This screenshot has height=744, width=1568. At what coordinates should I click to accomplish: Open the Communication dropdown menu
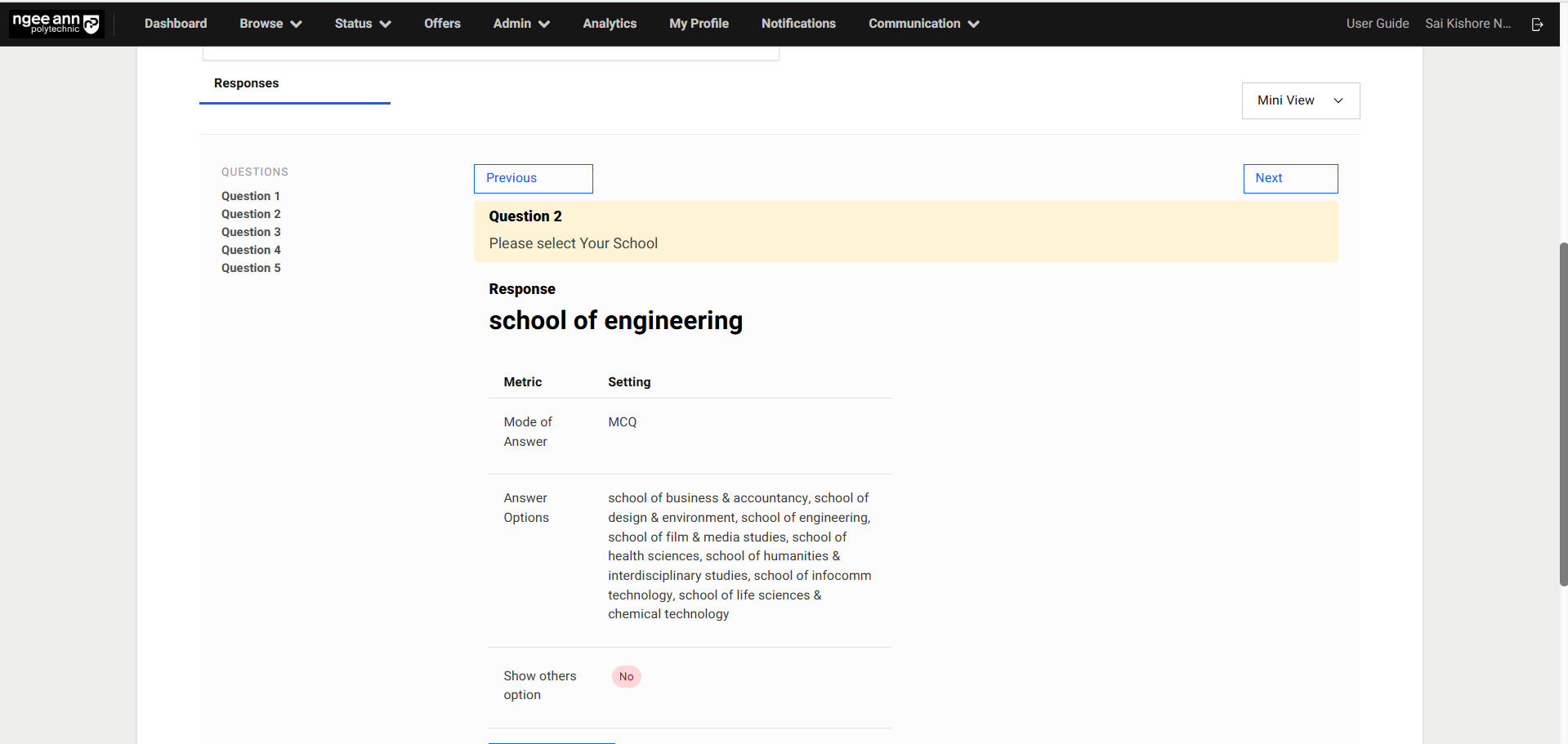point(923,24)
